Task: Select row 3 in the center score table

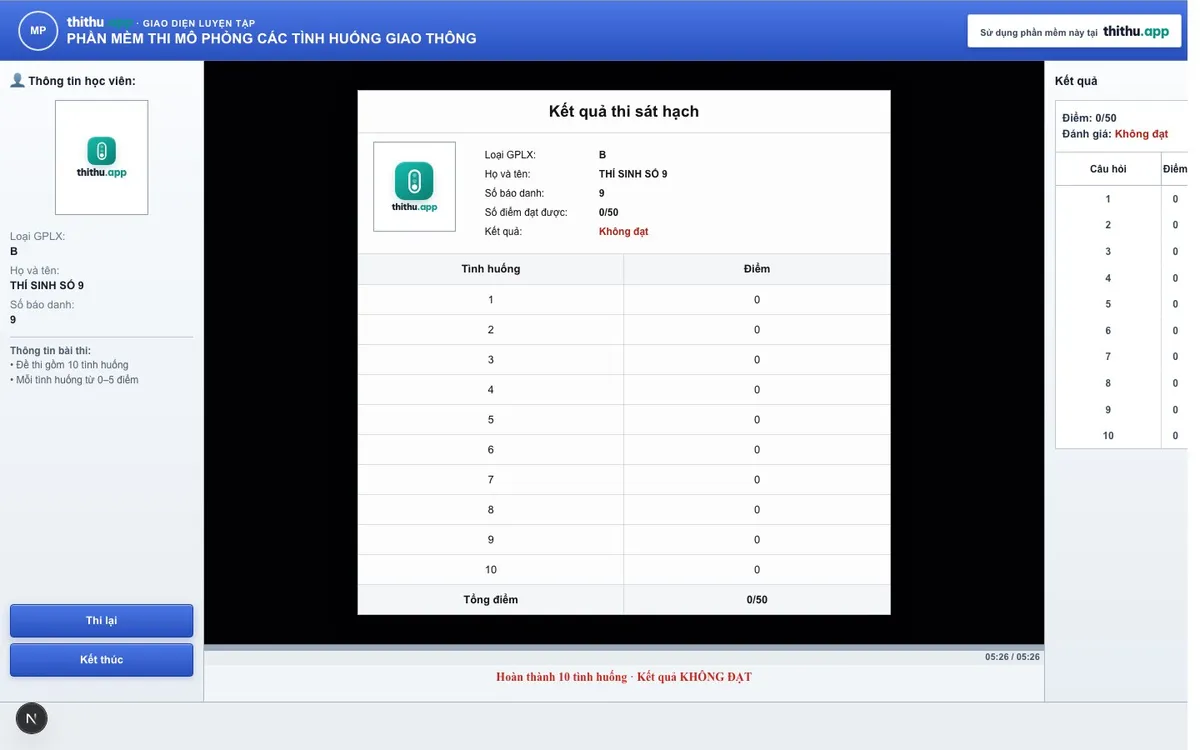Action: (x=624, y=360)
